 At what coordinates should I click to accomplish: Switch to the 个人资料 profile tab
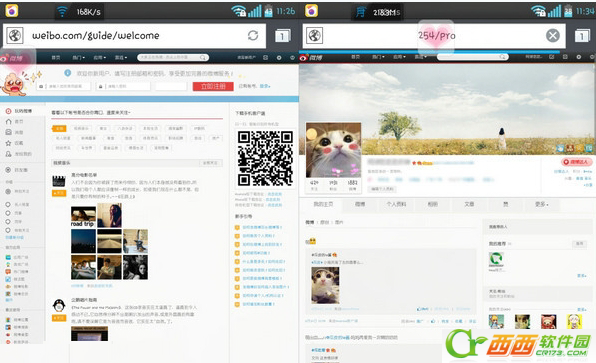(x=396, y=204)
